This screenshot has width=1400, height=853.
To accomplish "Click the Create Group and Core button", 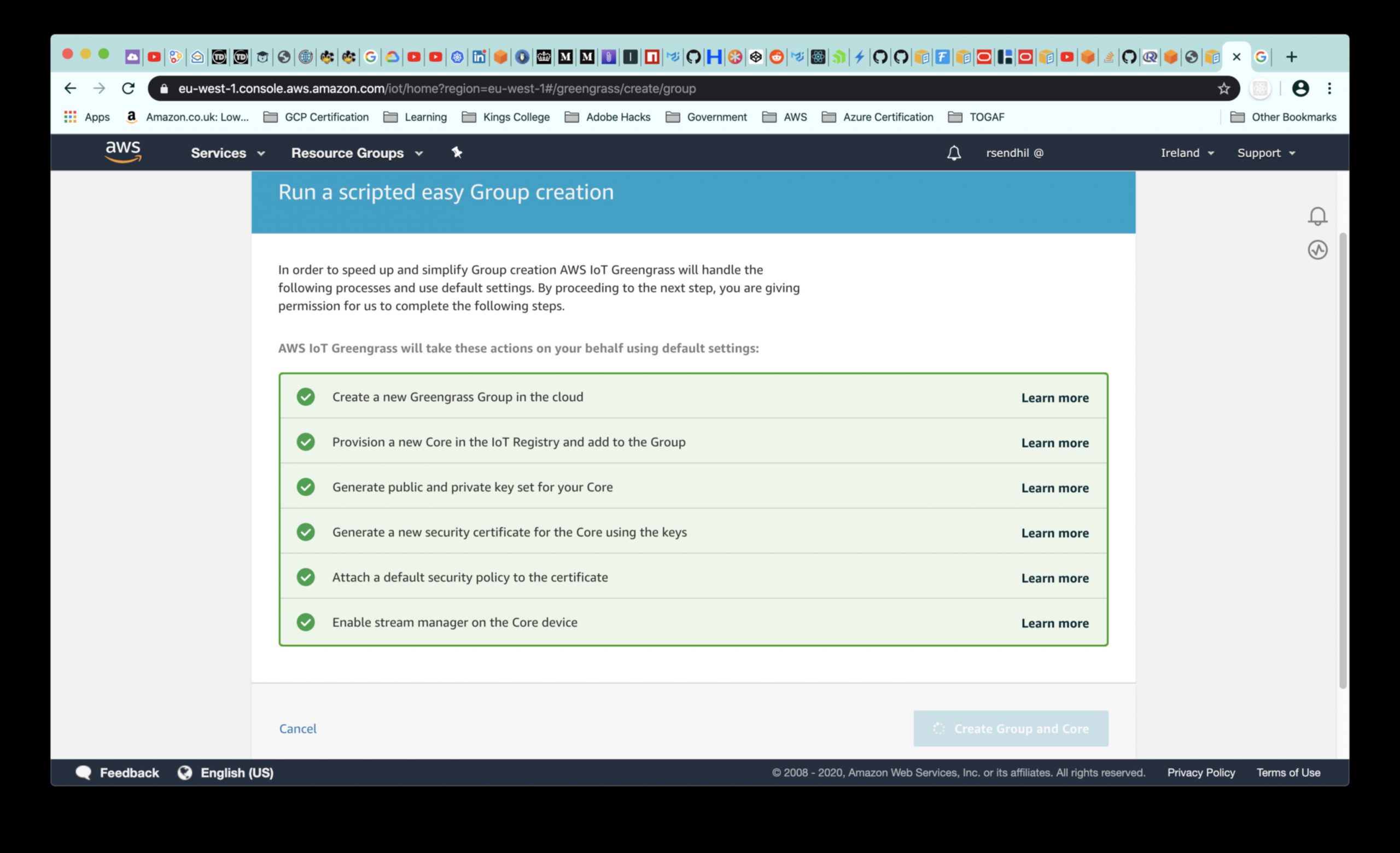I will click(1010, 729).
